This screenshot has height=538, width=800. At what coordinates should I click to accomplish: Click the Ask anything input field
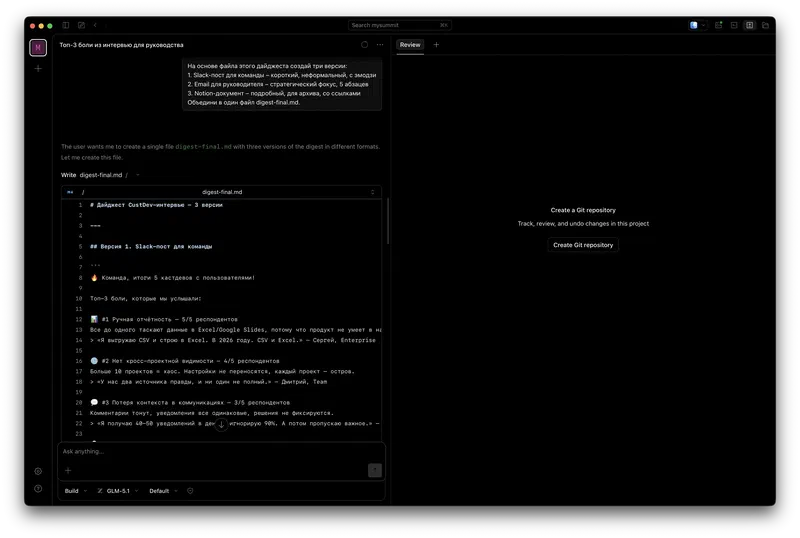(x=221, y=452)
